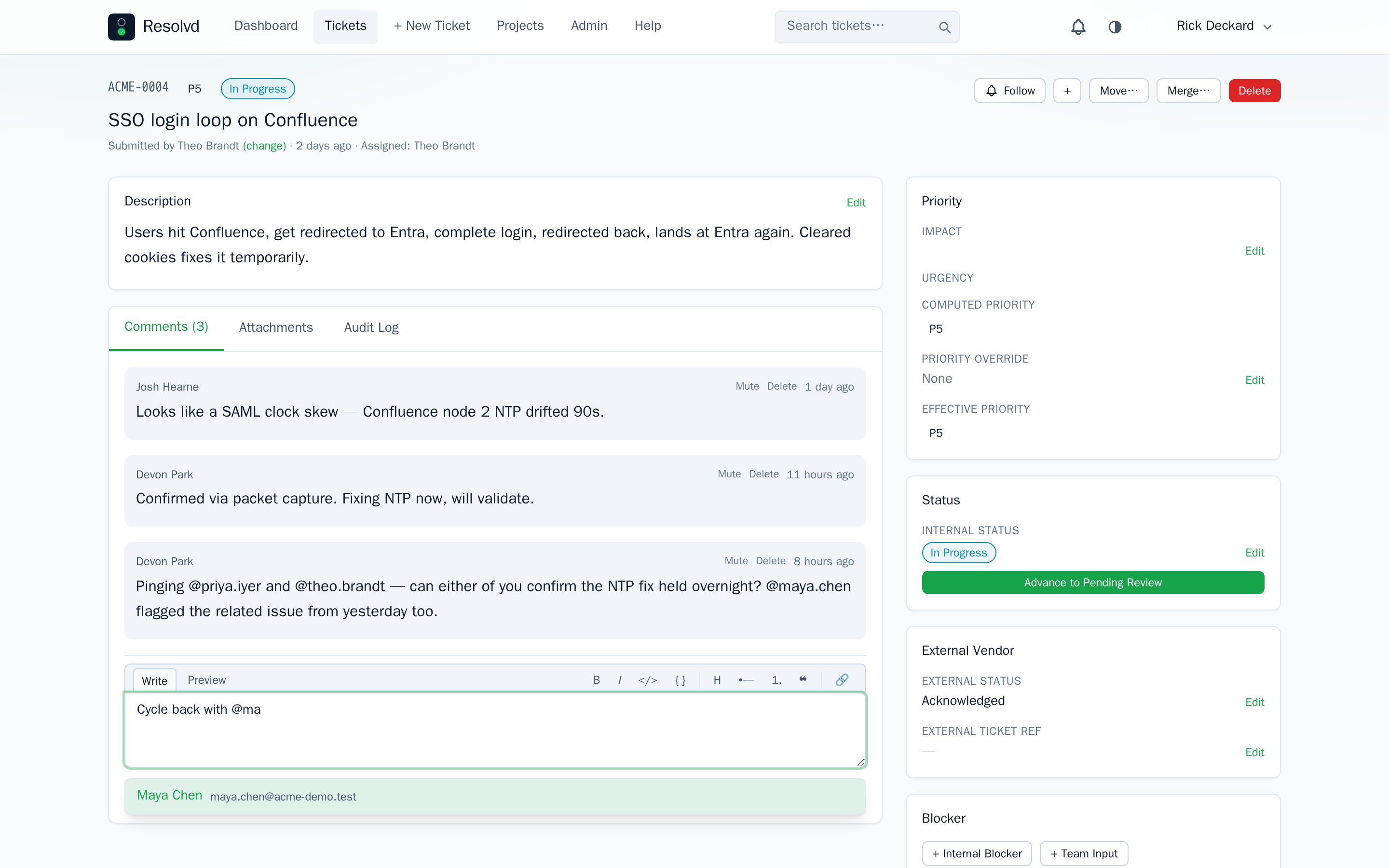Edit the Priority Override value
The image size is (1389, 868).
[1254, 380]
